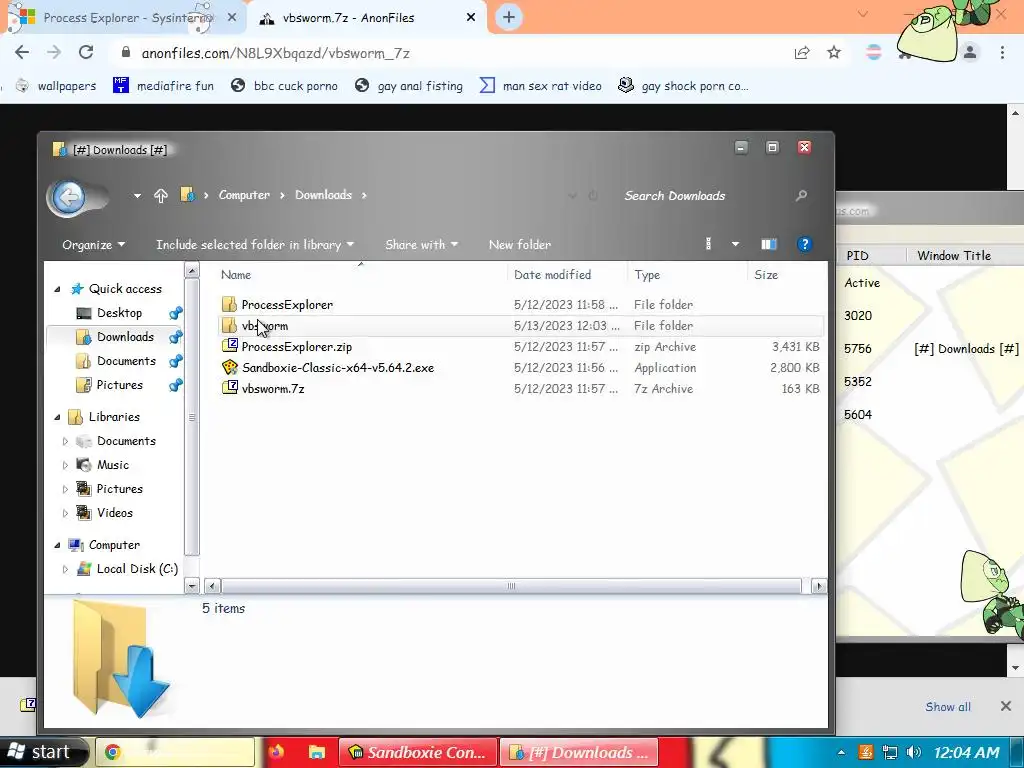Select Downloads in the address breadcrumb
The width and height of the screenshot is (1024, 768).
point(323,195)
